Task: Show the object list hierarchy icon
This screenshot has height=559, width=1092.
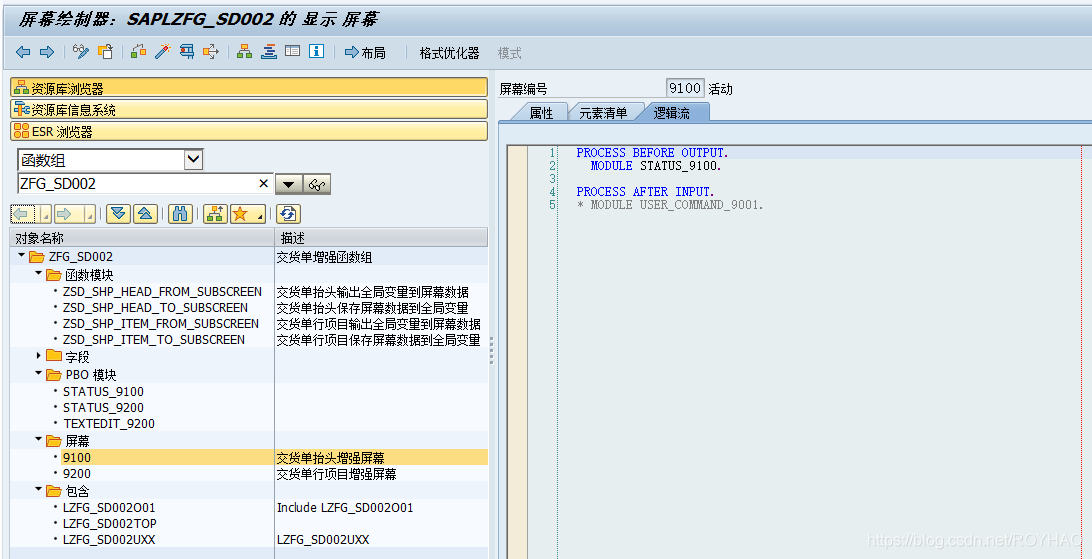Action: tap(244, 52)
